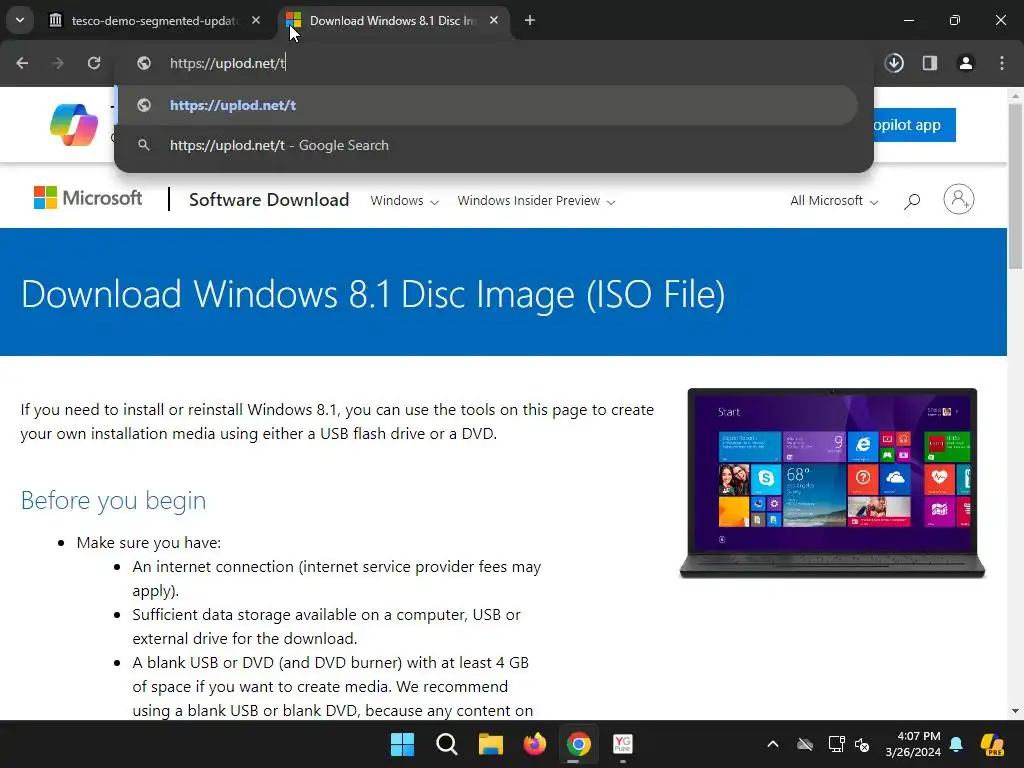Open the notifications bell icon
Viewport: 1024px width, 768px height.
coord(957,744)
